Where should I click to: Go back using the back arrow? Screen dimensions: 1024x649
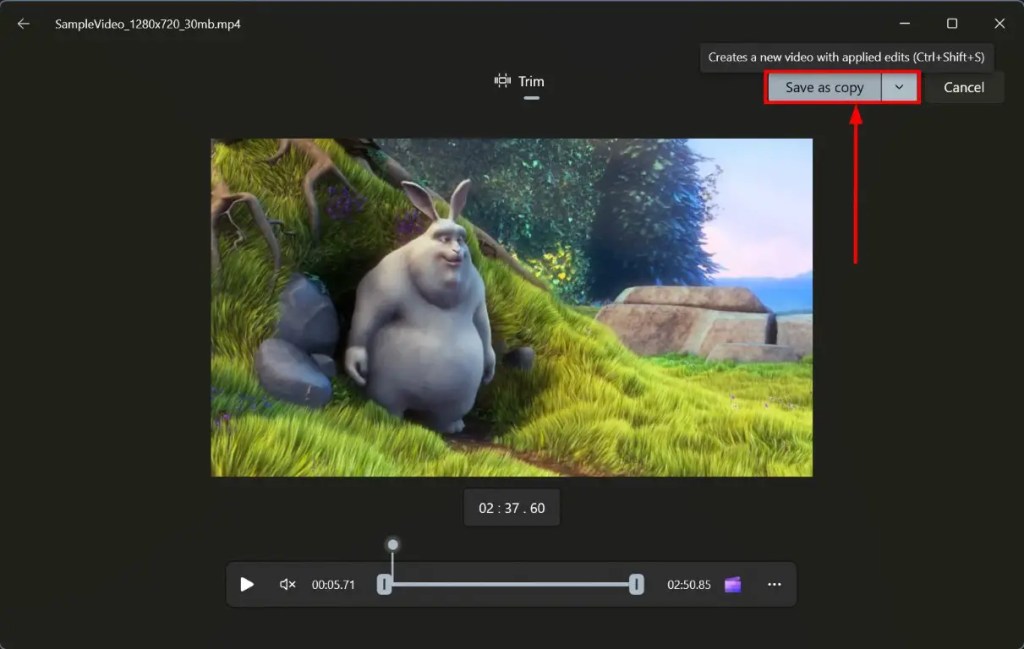click(24, 24)
